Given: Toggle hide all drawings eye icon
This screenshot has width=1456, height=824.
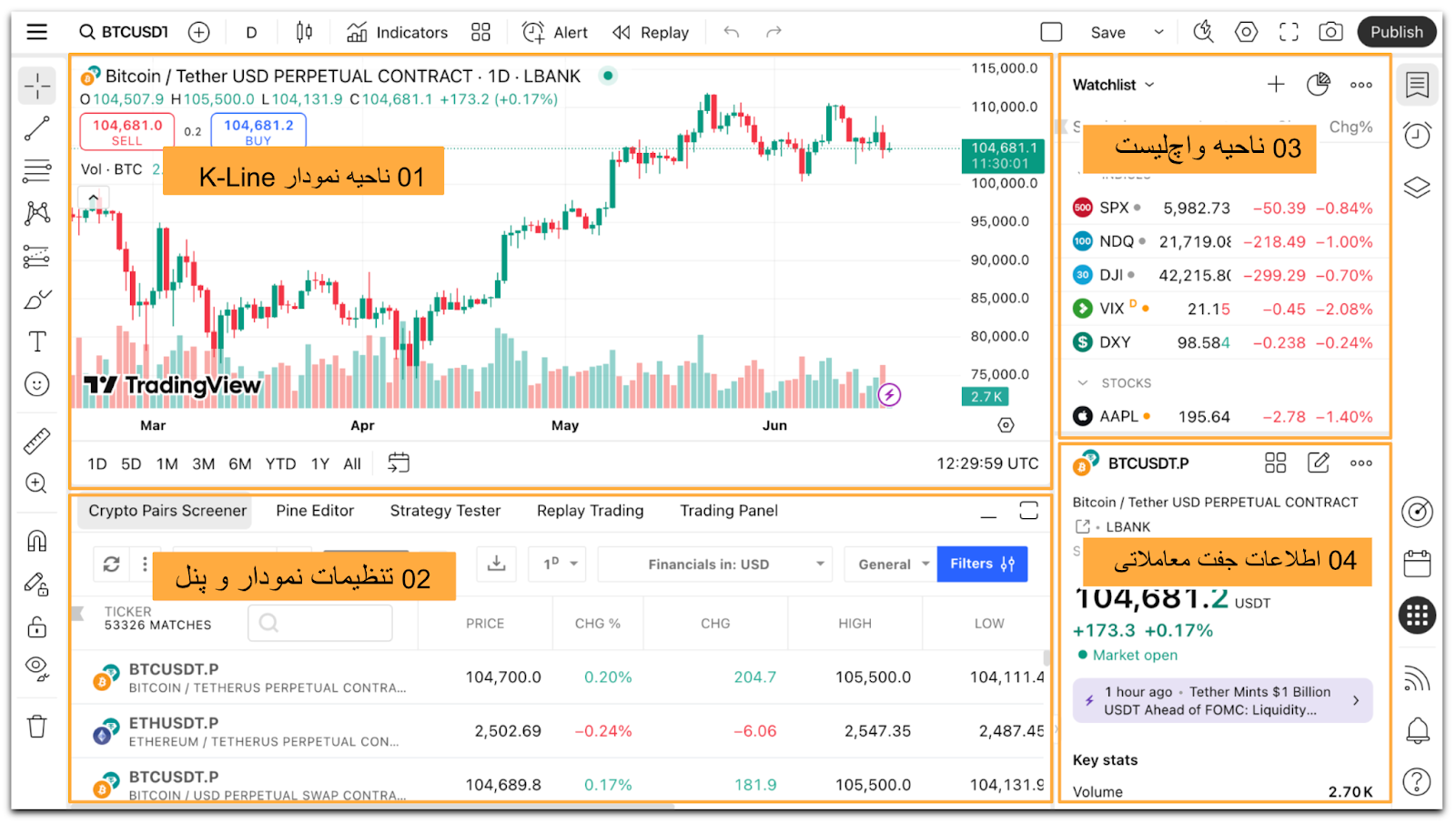Looking at the screenshot, I should click(36, 668).
